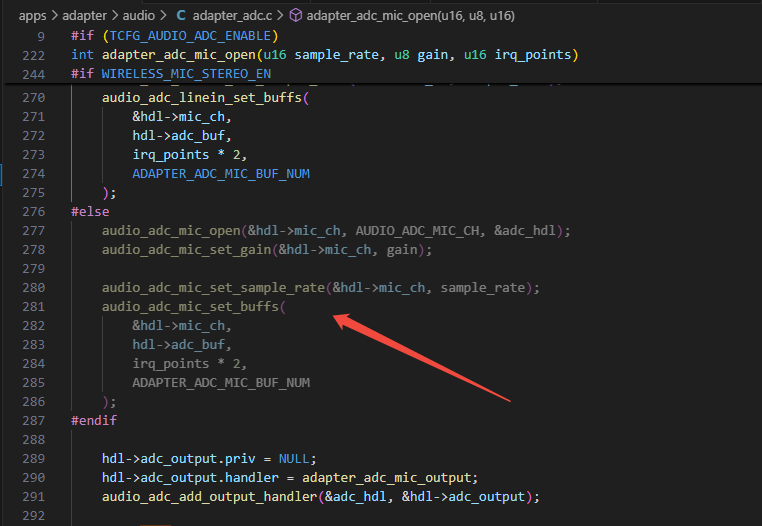Click line number 291 in gutter
Image resolution: width=762 pixels, height=526 pixels.
pyautogui.click(x=34, y=497)
